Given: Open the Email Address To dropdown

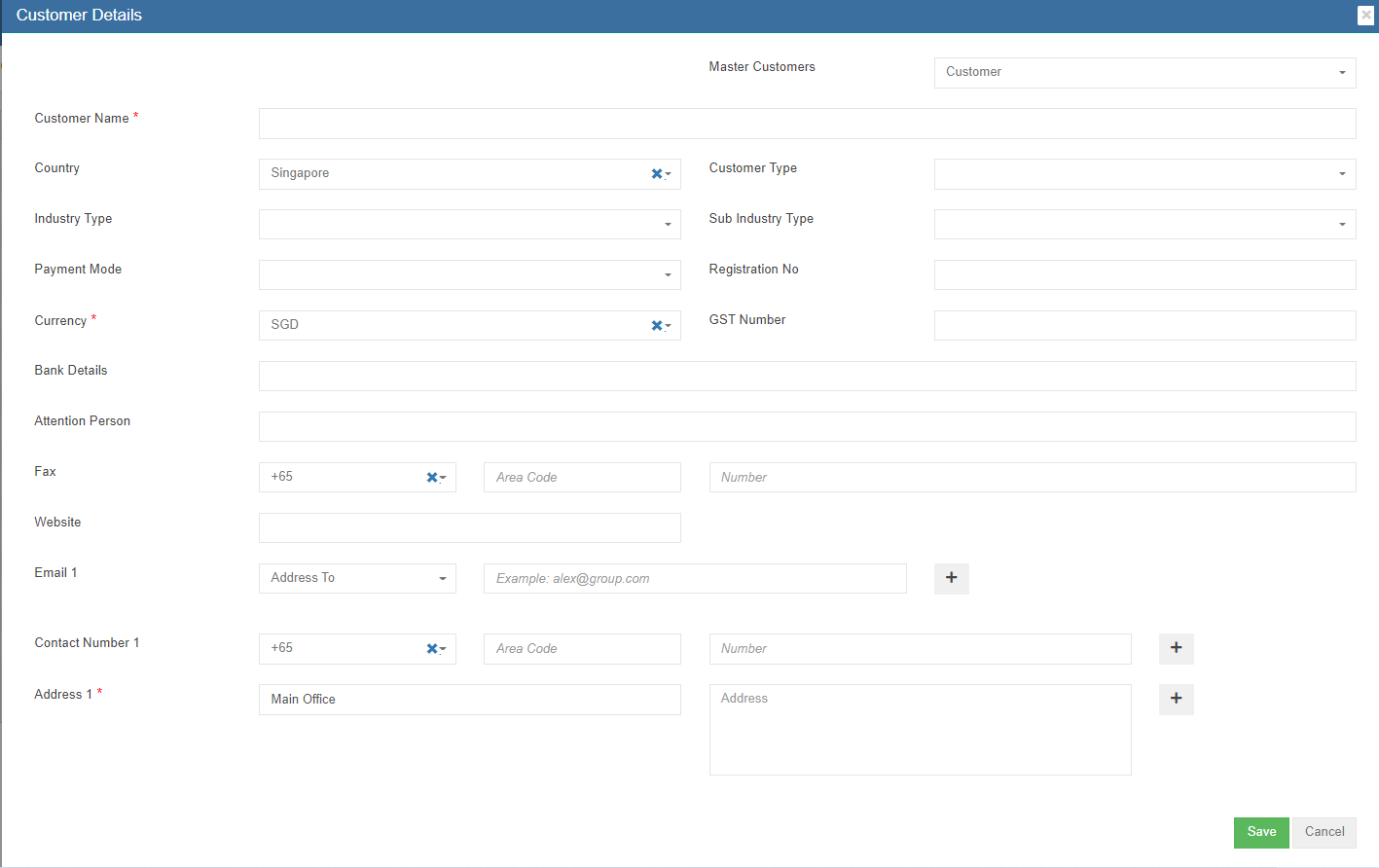Looking at the screenshot, I should point(357,578).
